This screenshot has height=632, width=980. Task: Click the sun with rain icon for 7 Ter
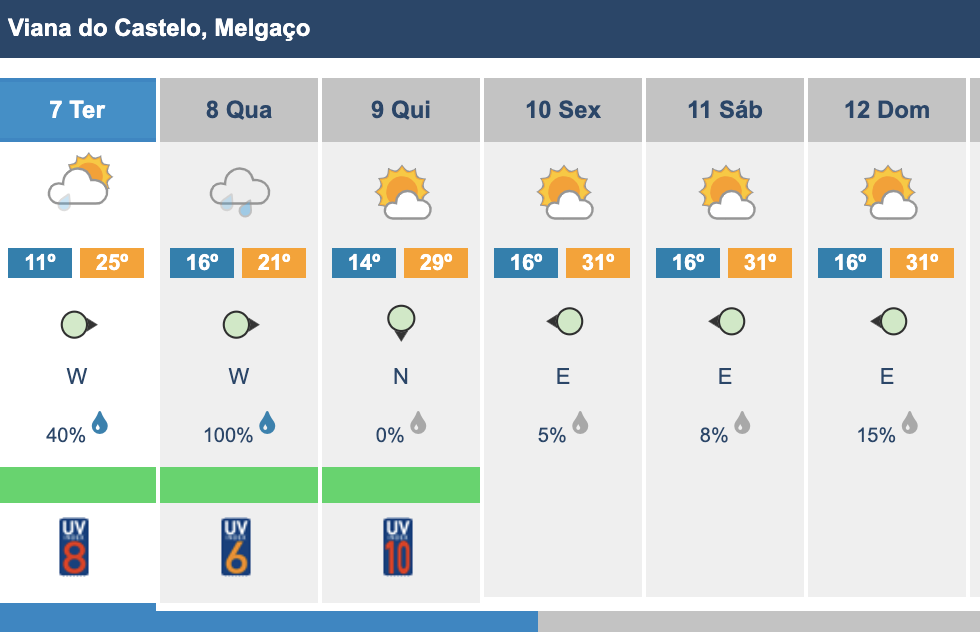pyautogui.click(x=79, y=181)
